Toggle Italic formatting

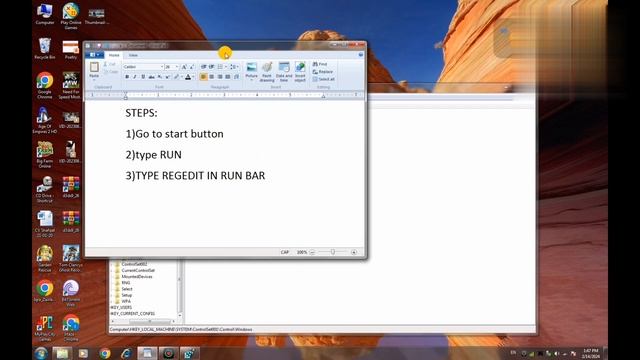pos(135,77)
